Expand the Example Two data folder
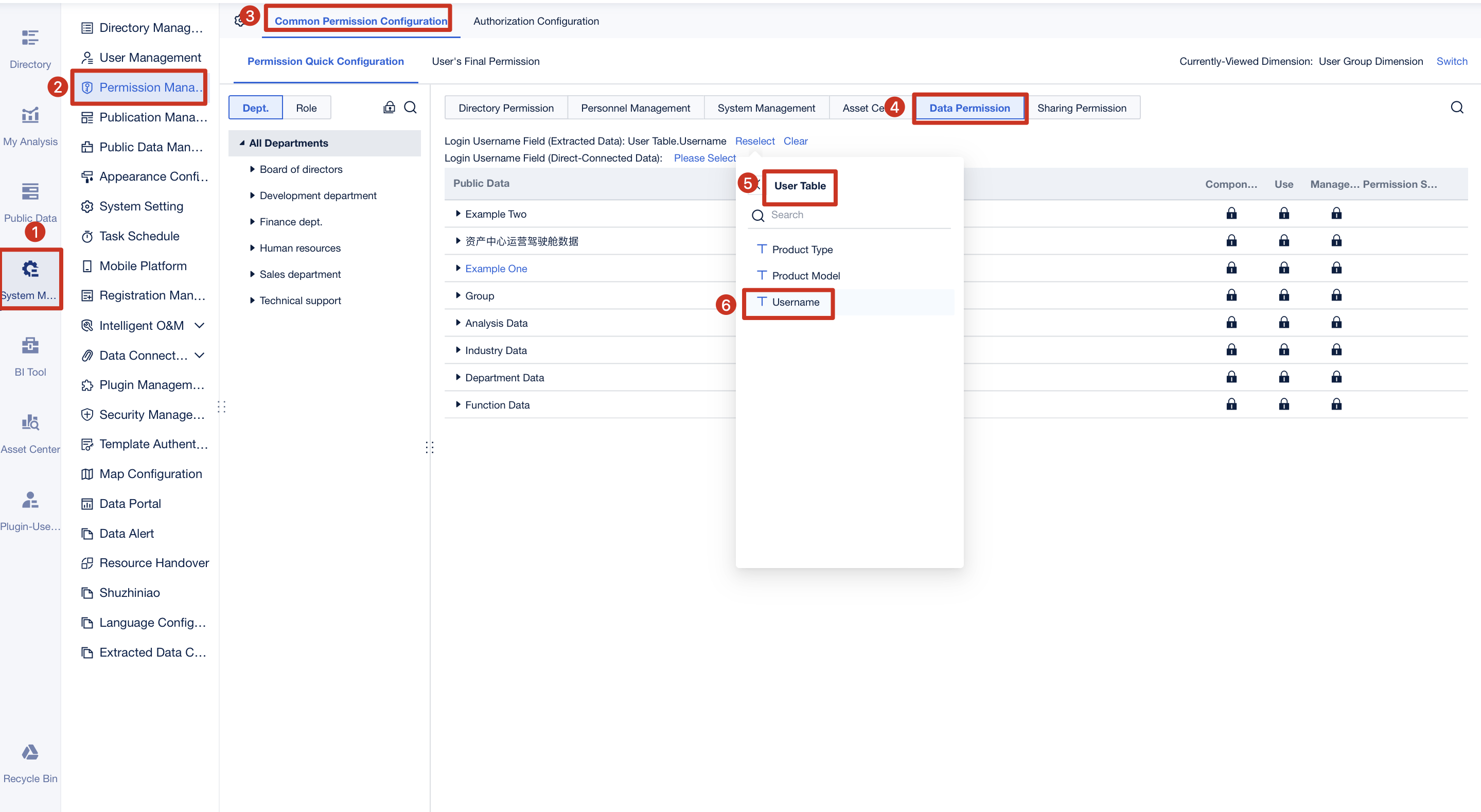This screenshot has width=1481, height=812. coord(457,214)
